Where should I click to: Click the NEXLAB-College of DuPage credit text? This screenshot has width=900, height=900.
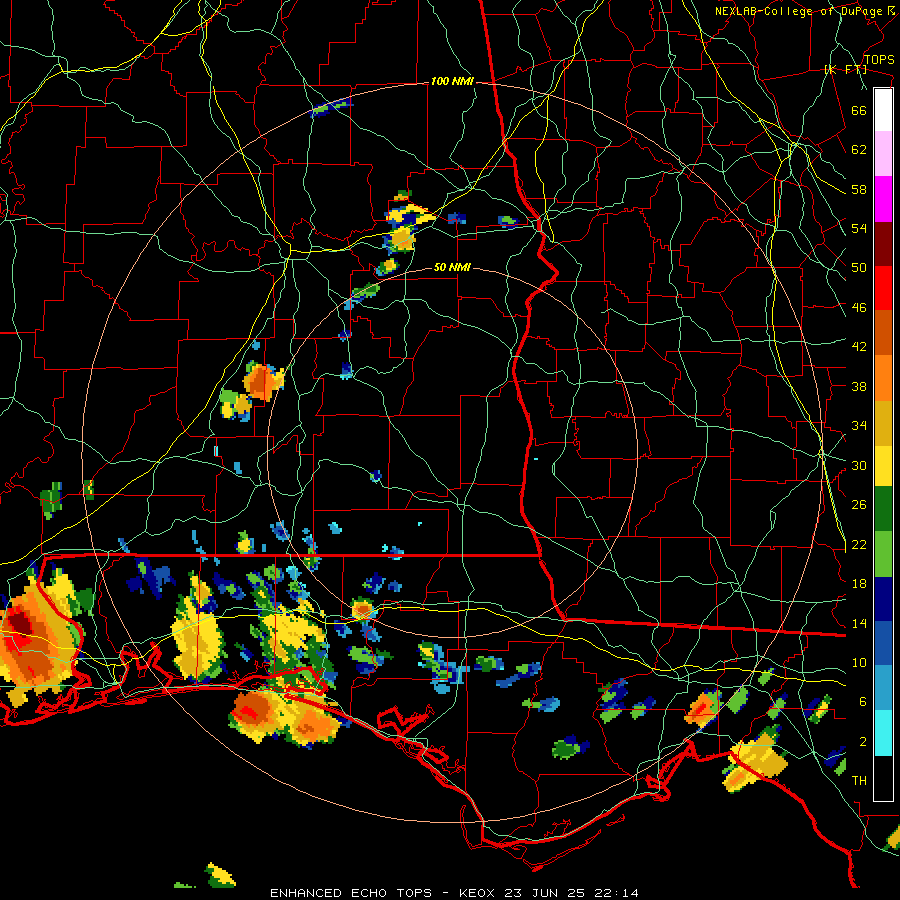[799, 11]
